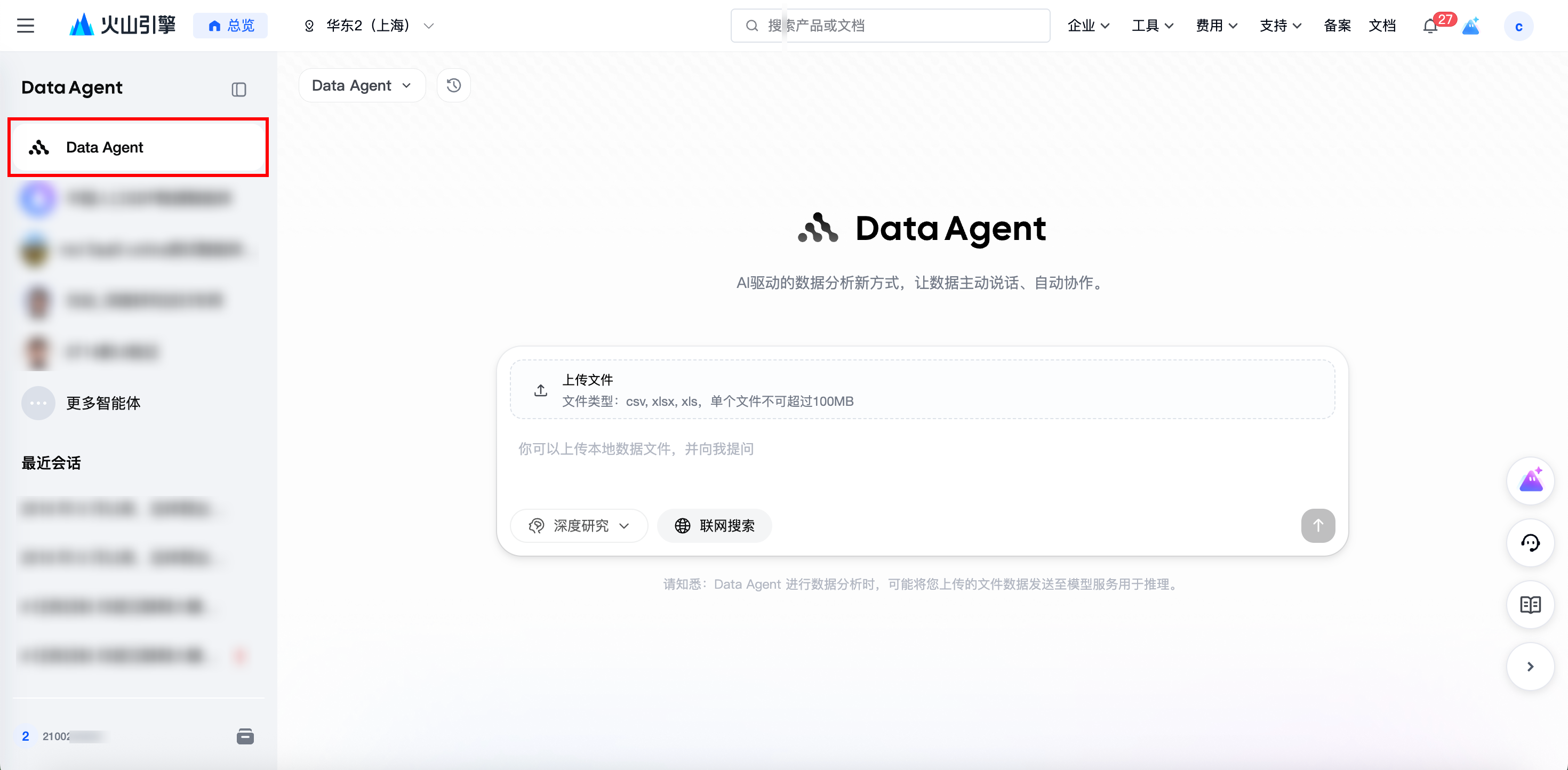Image resolution: width=1568 pixels, height=770 pixels.
Task: Open conversation history clock icon
Action: (x=453, y=85)
